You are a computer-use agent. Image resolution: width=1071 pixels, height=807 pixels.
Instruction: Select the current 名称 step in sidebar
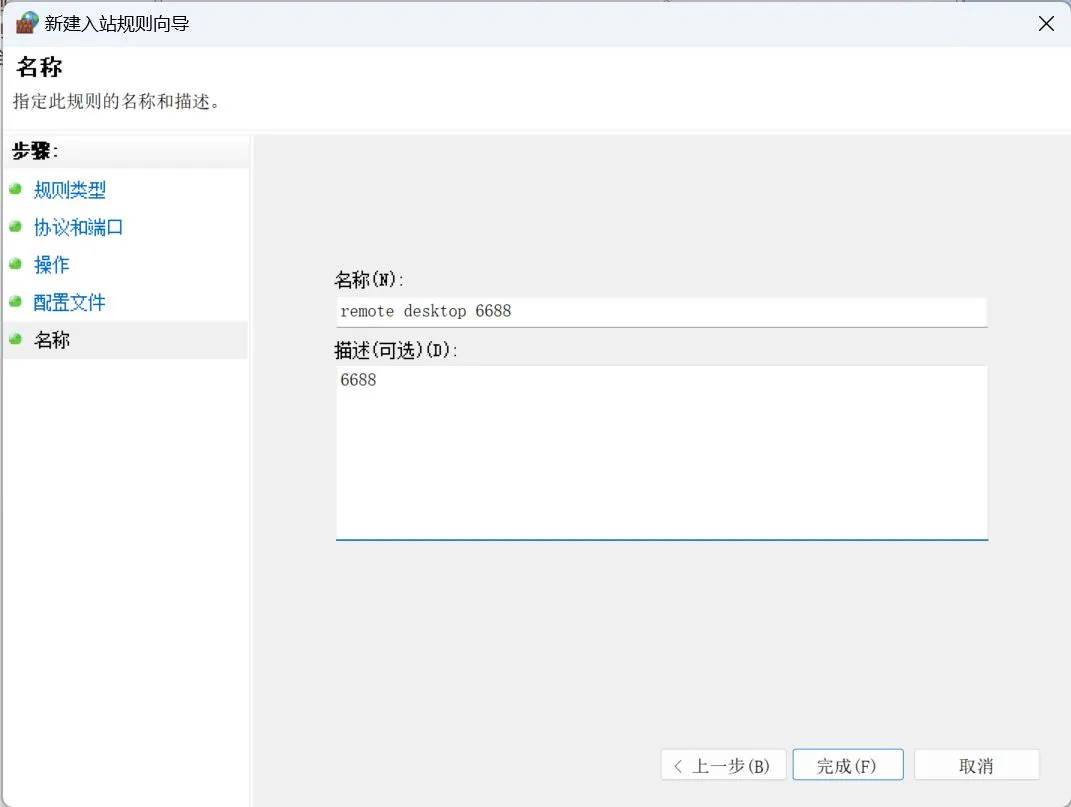[126, 340]
